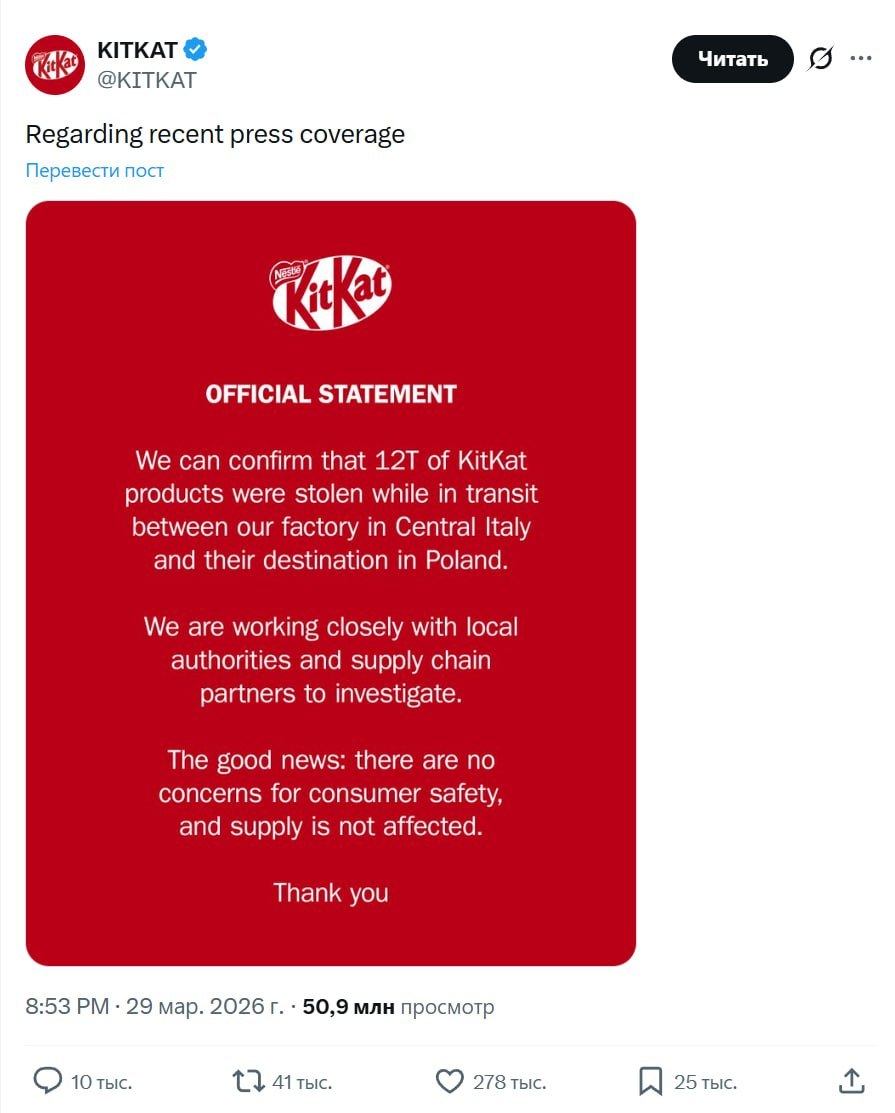Open the KitKat profile avatar
The height and width of the screenshot is (1113, 895).
(x=55, y=65)
